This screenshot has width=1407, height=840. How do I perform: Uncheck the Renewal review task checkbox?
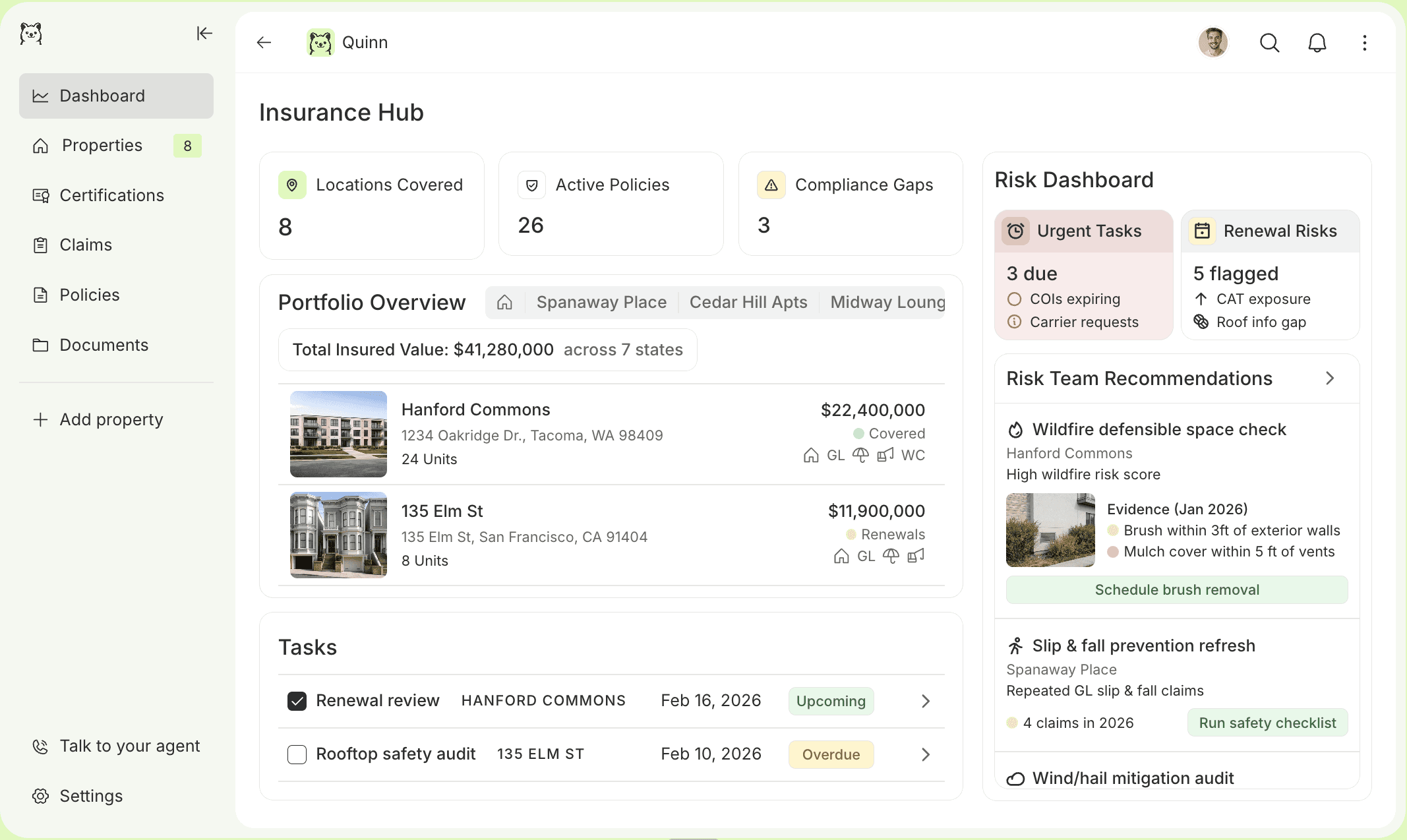coord(297,701)
